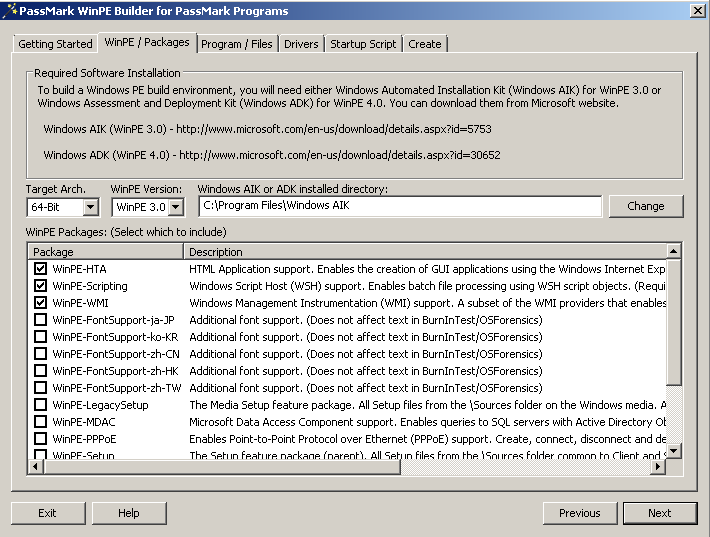
Task: Check the WinPE-MDAC package box
Action: [x=41, y=422]
